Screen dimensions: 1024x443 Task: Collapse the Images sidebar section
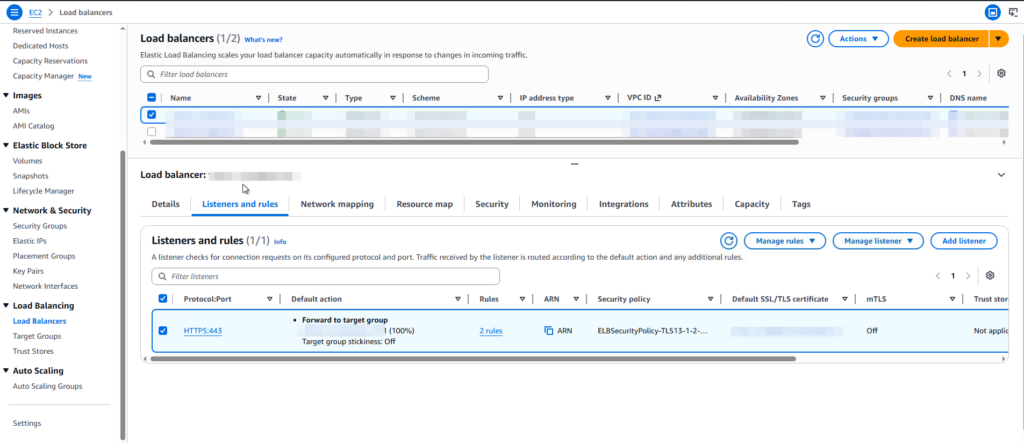pyautogui.click(x=6, y=95)
